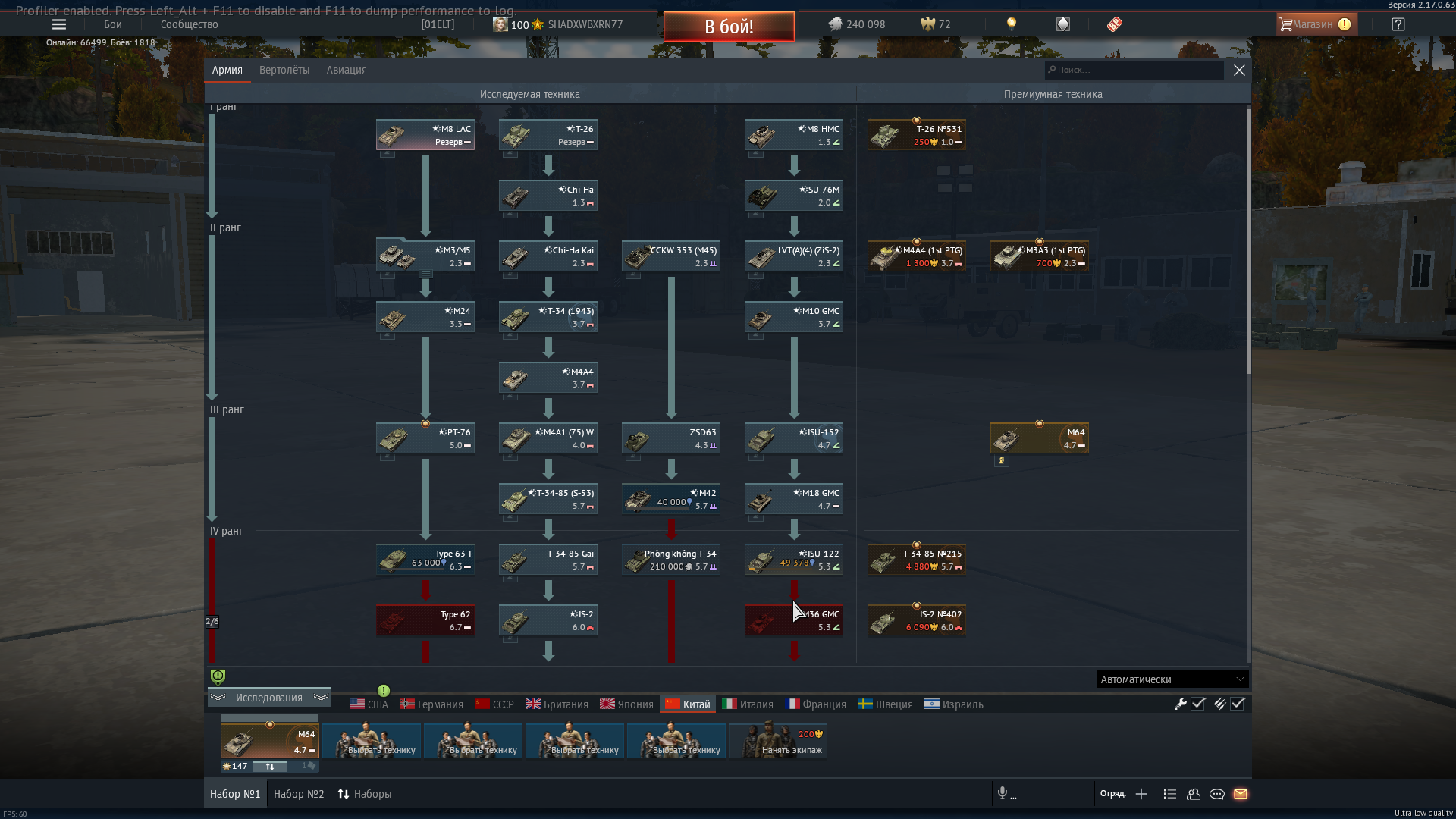This screenshot has width=1456, height=819.
Task: Select the premium M64 in tree
Action: (x=1040, y=438)
